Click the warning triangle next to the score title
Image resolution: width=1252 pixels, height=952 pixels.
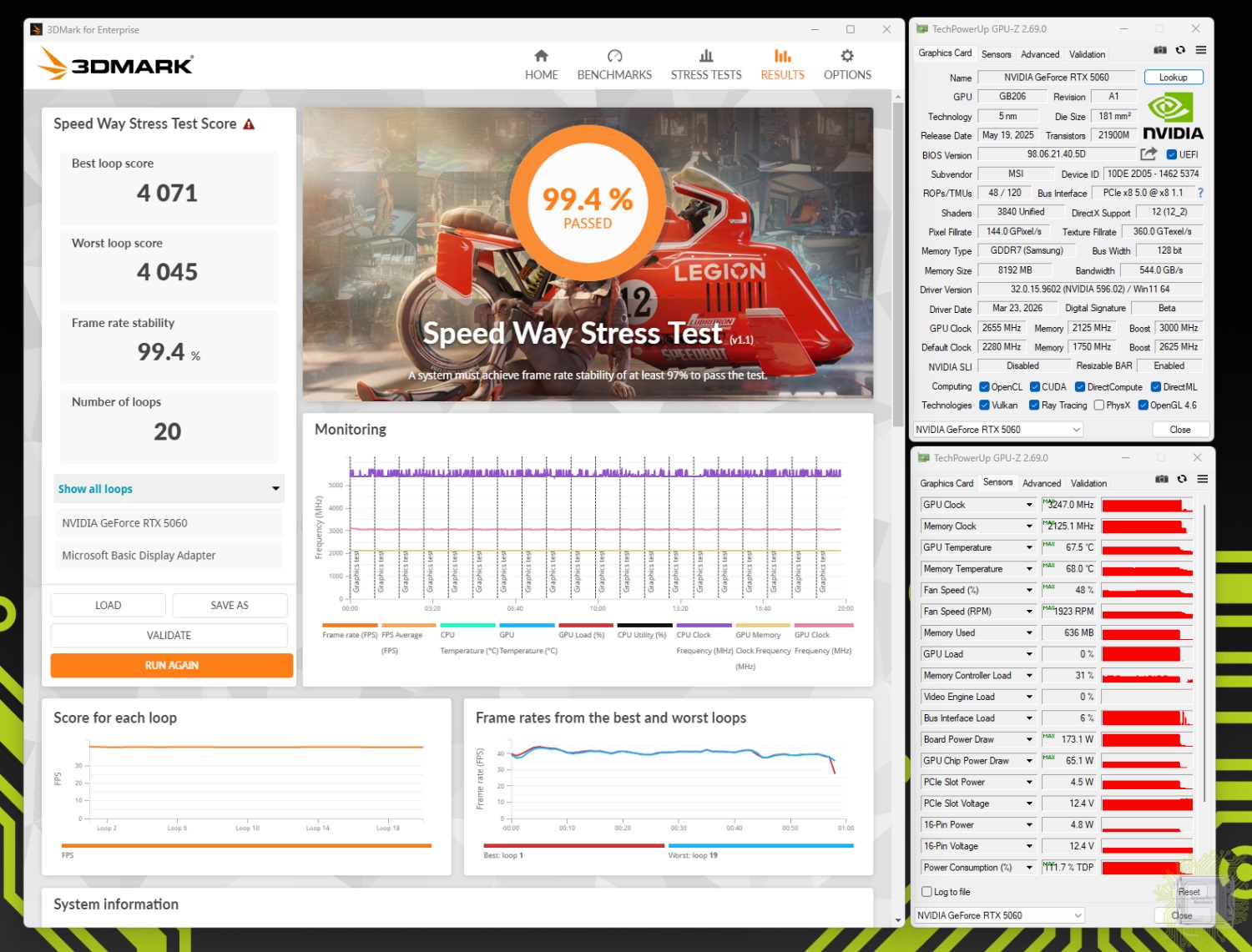click(x=249, y=124)
